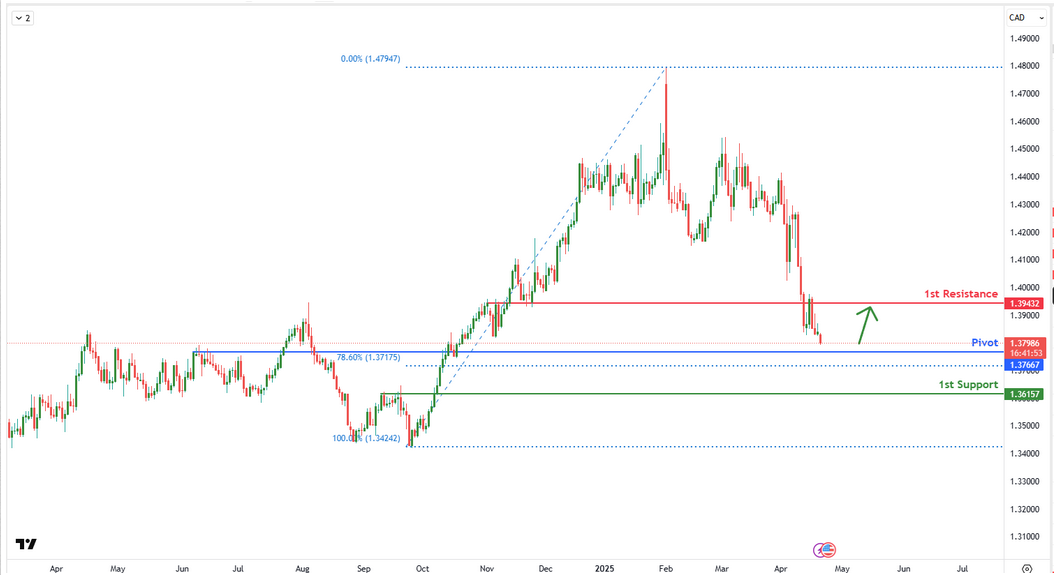Click the 1.41000 price axis label
Image resolution: width=1055 pixels, height=575 pixels.
point(1024,260)
